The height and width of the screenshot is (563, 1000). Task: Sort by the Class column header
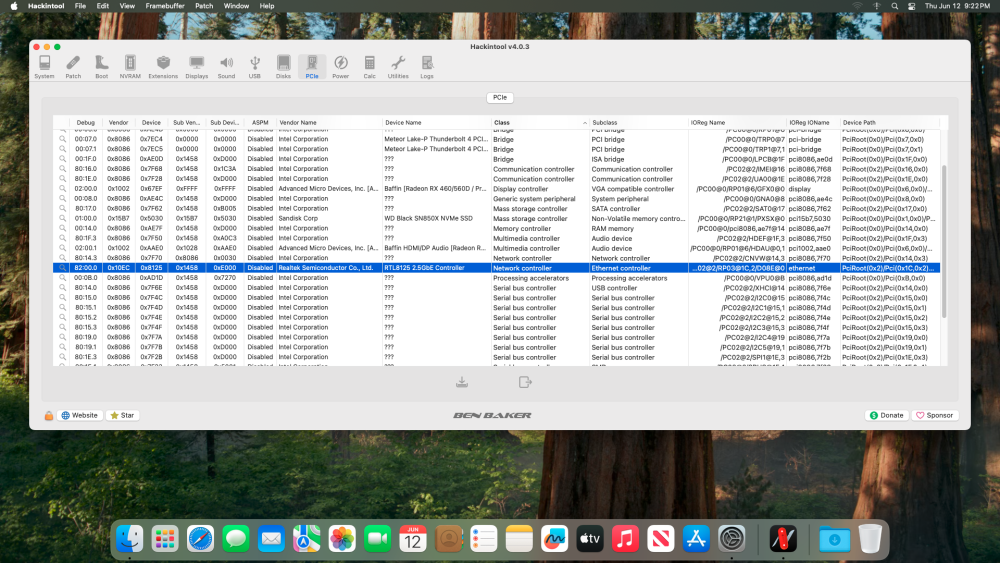click(x=540, y=122)
